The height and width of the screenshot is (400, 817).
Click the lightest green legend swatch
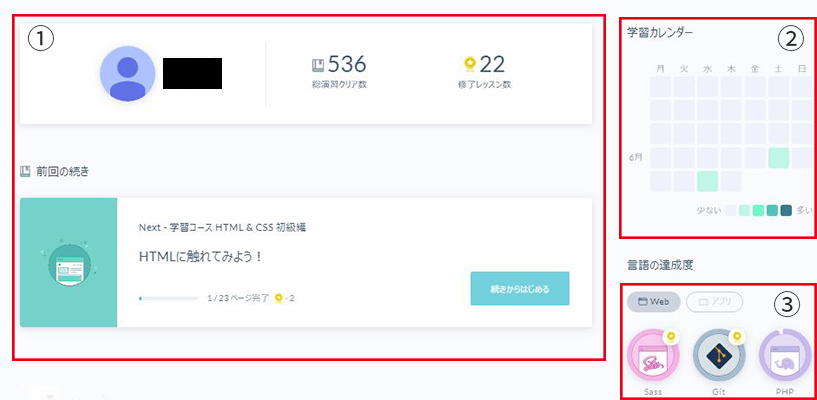[745, 210]
